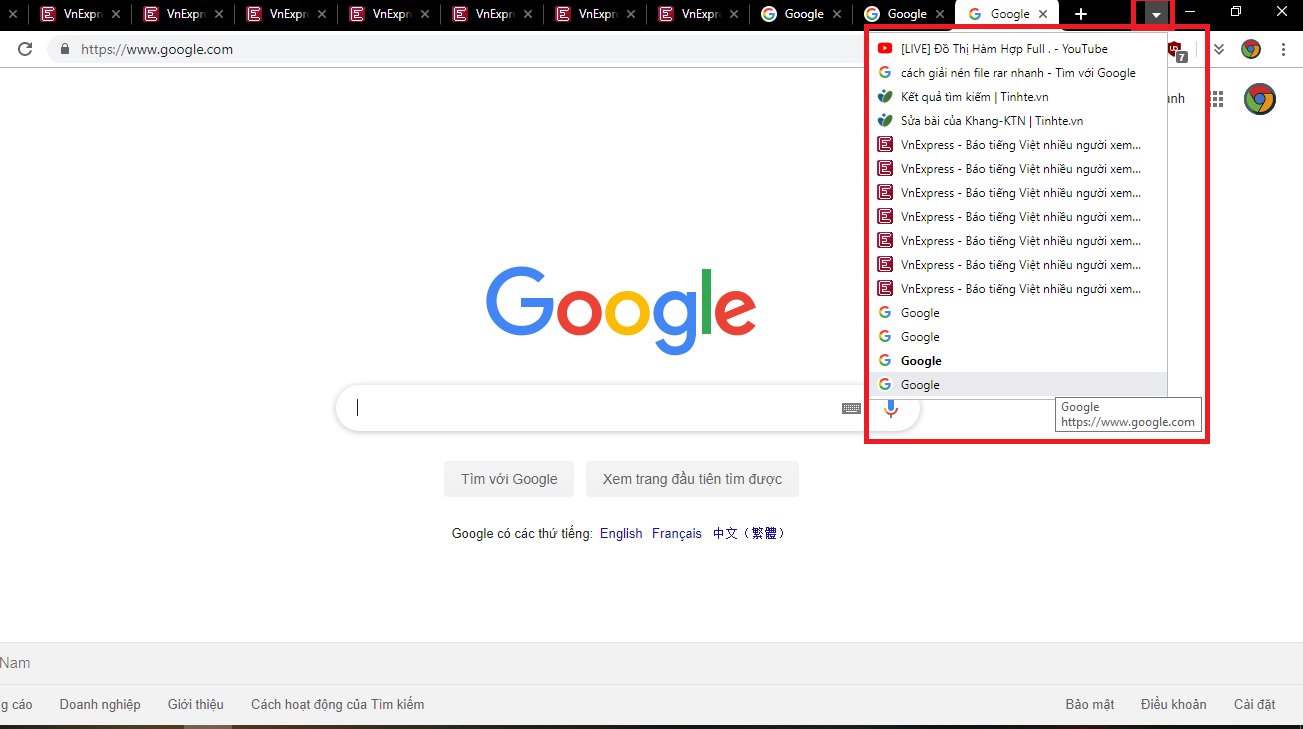This screenshot has width=1303, height=729.
Task: Open 'Cách hoạt động của Tìm kiếm' link
Action: coord(338,704)
